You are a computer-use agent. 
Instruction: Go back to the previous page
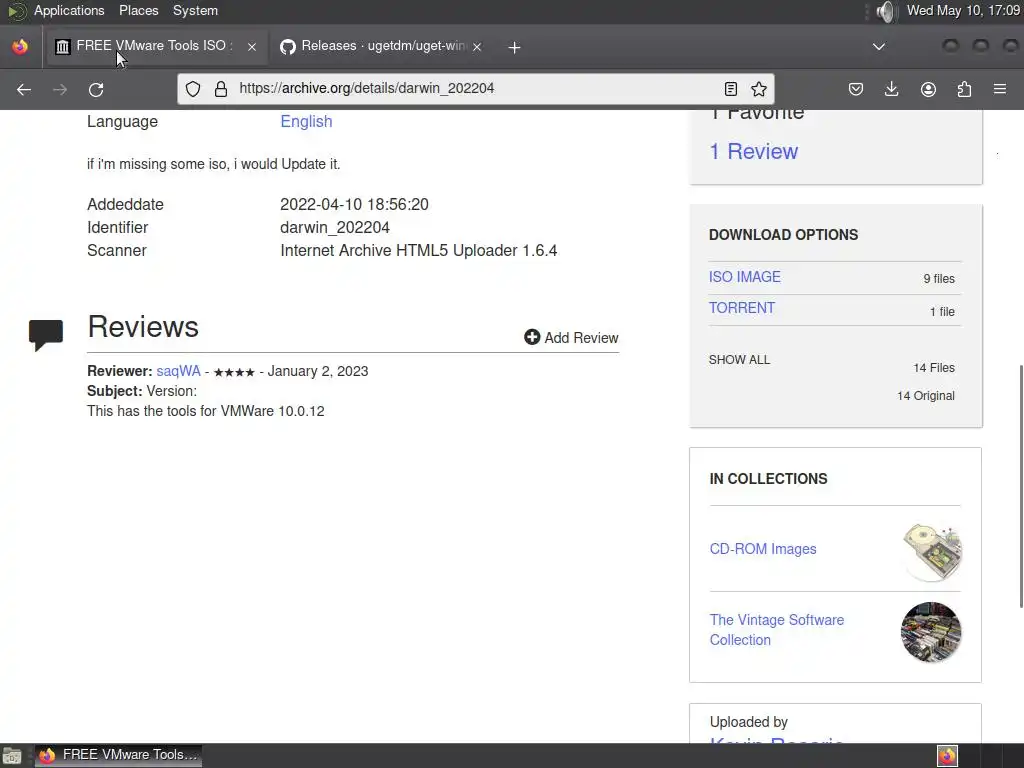(x=24, y=89)
